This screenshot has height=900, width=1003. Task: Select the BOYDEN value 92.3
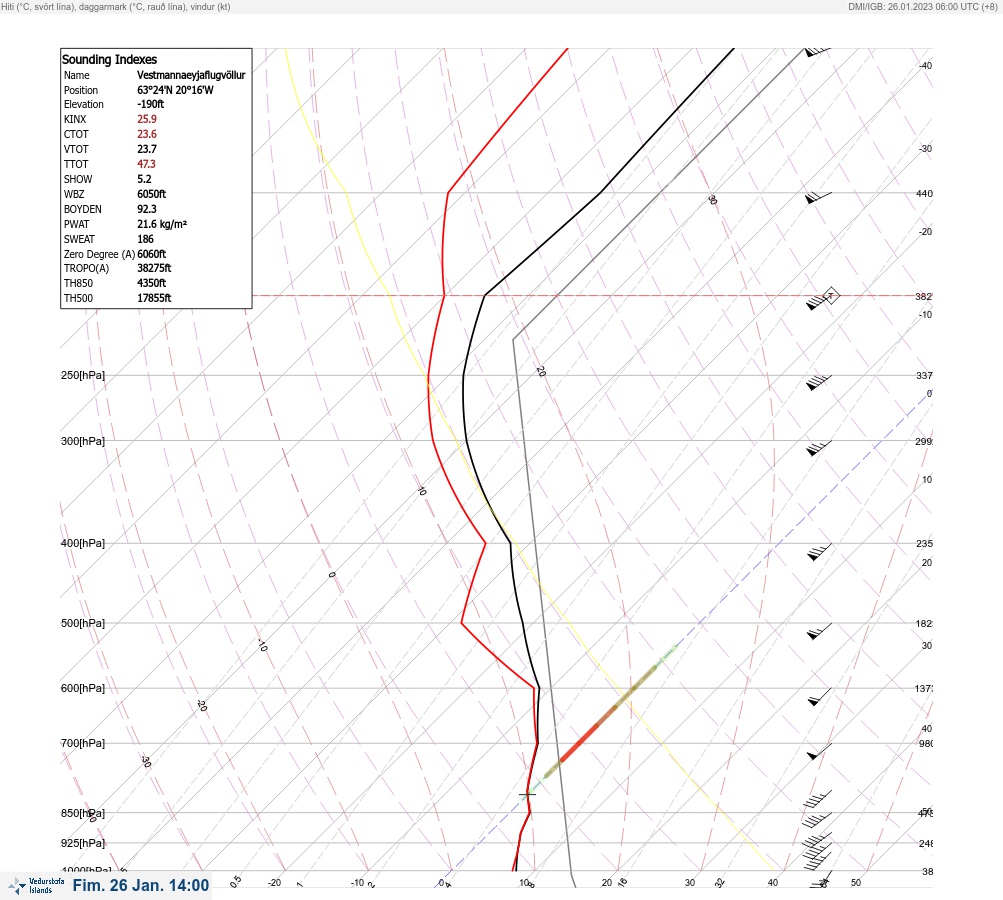(146, 209)
